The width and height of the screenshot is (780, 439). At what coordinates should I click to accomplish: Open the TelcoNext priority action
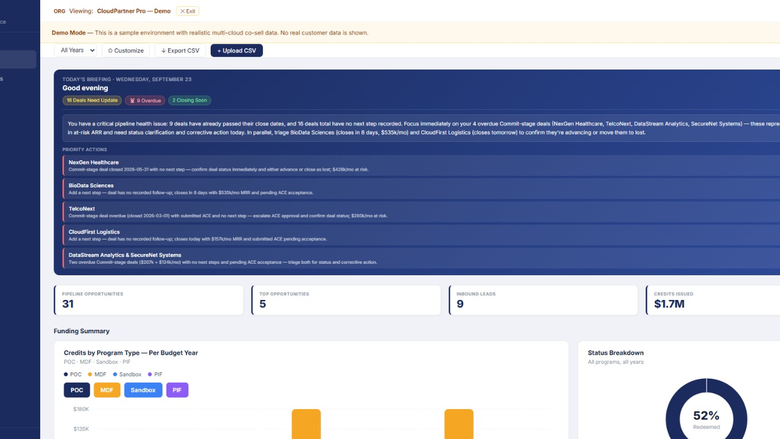point(421,212)
